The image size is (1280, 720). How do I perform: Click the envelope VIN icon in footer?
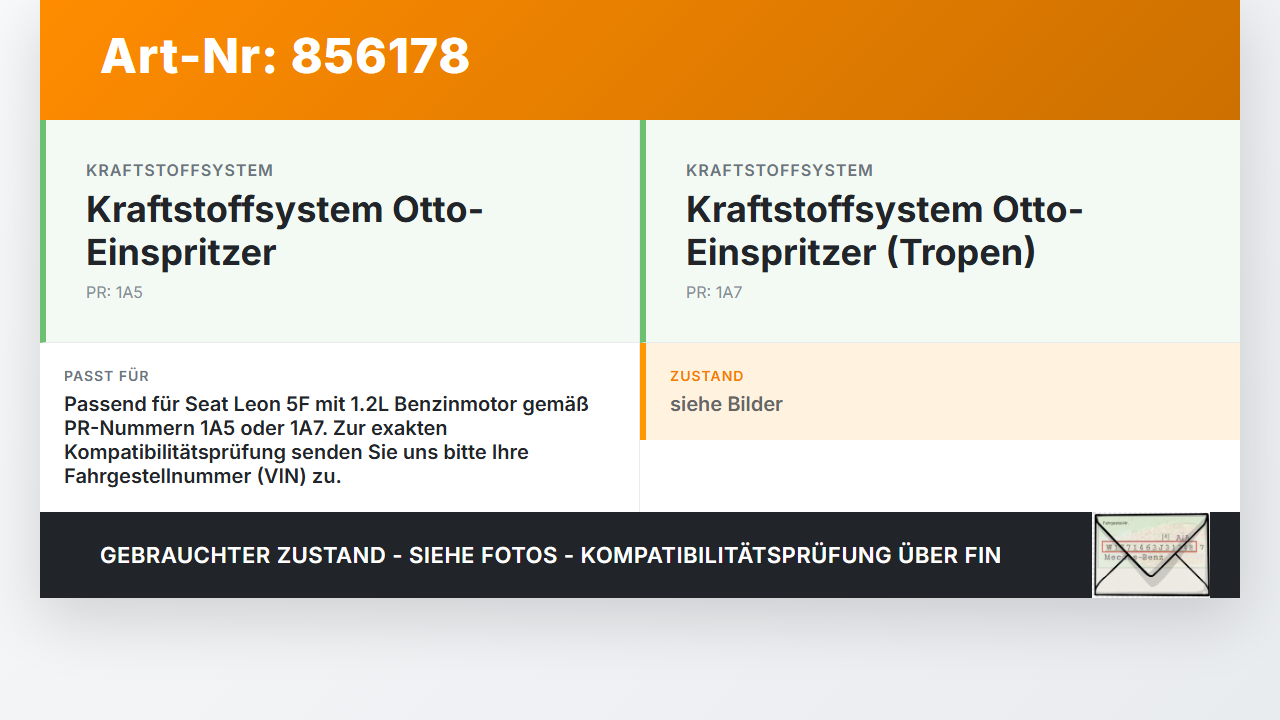point(1151,555)
